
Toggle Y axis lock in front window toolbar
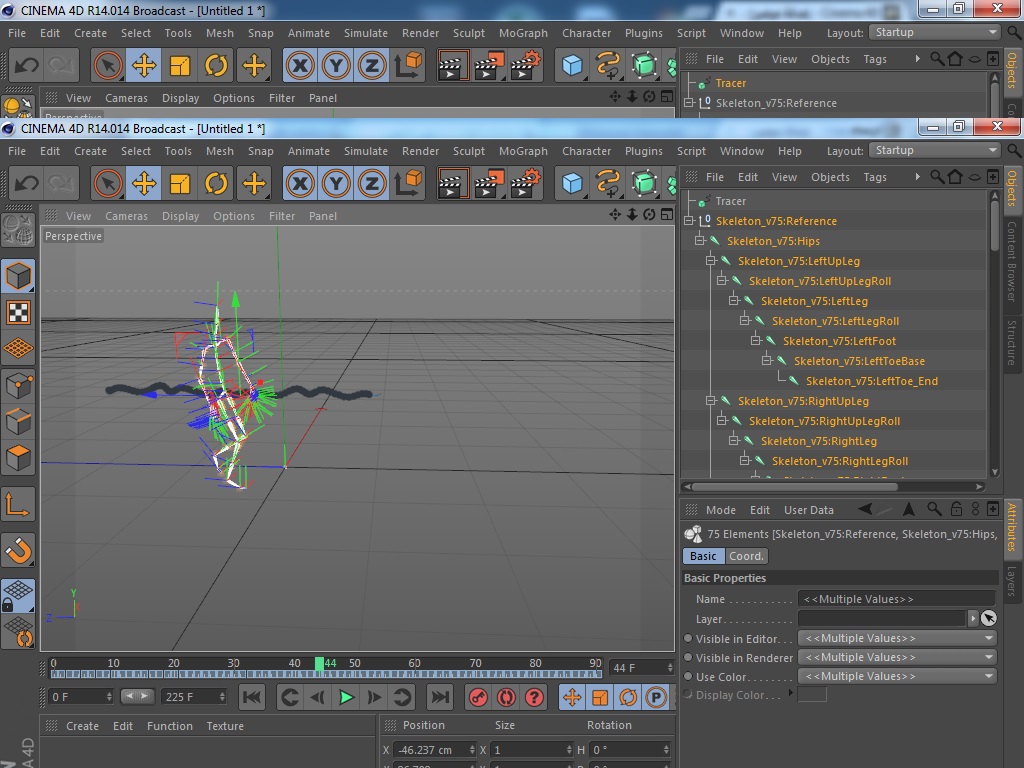[x=336, y=184]
